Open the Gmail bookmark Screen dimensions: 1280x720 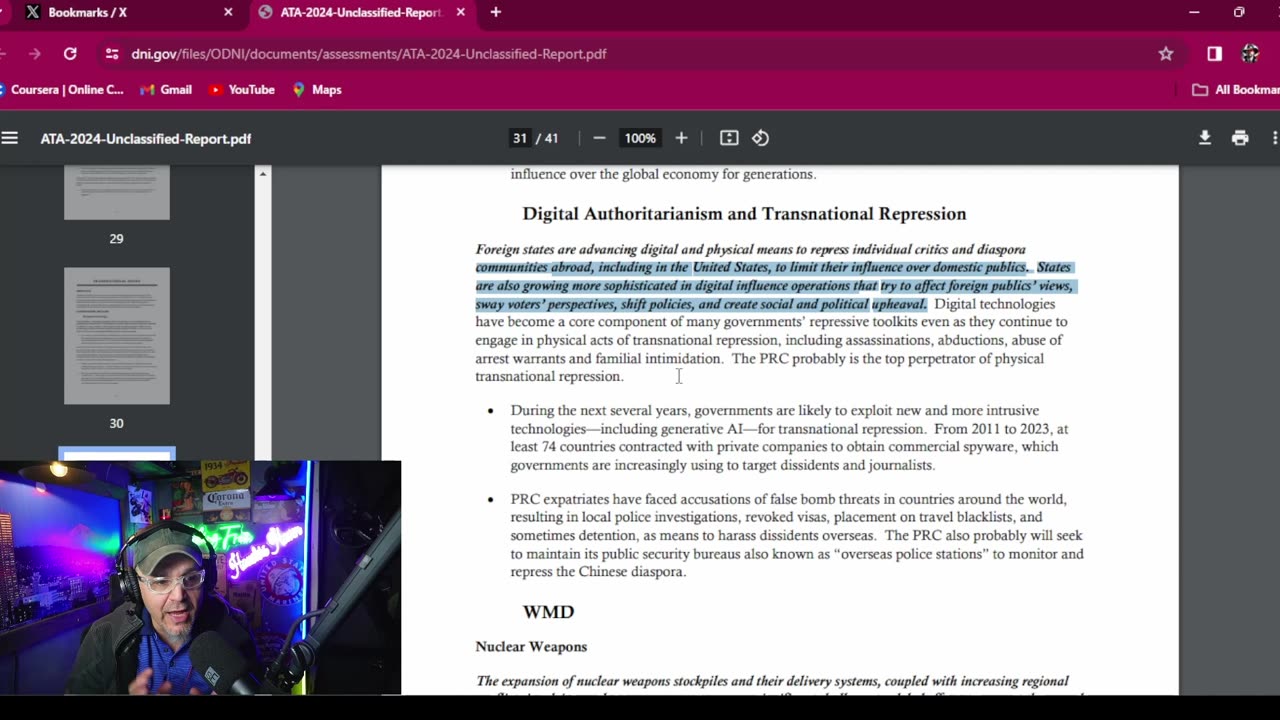(166, 90)
